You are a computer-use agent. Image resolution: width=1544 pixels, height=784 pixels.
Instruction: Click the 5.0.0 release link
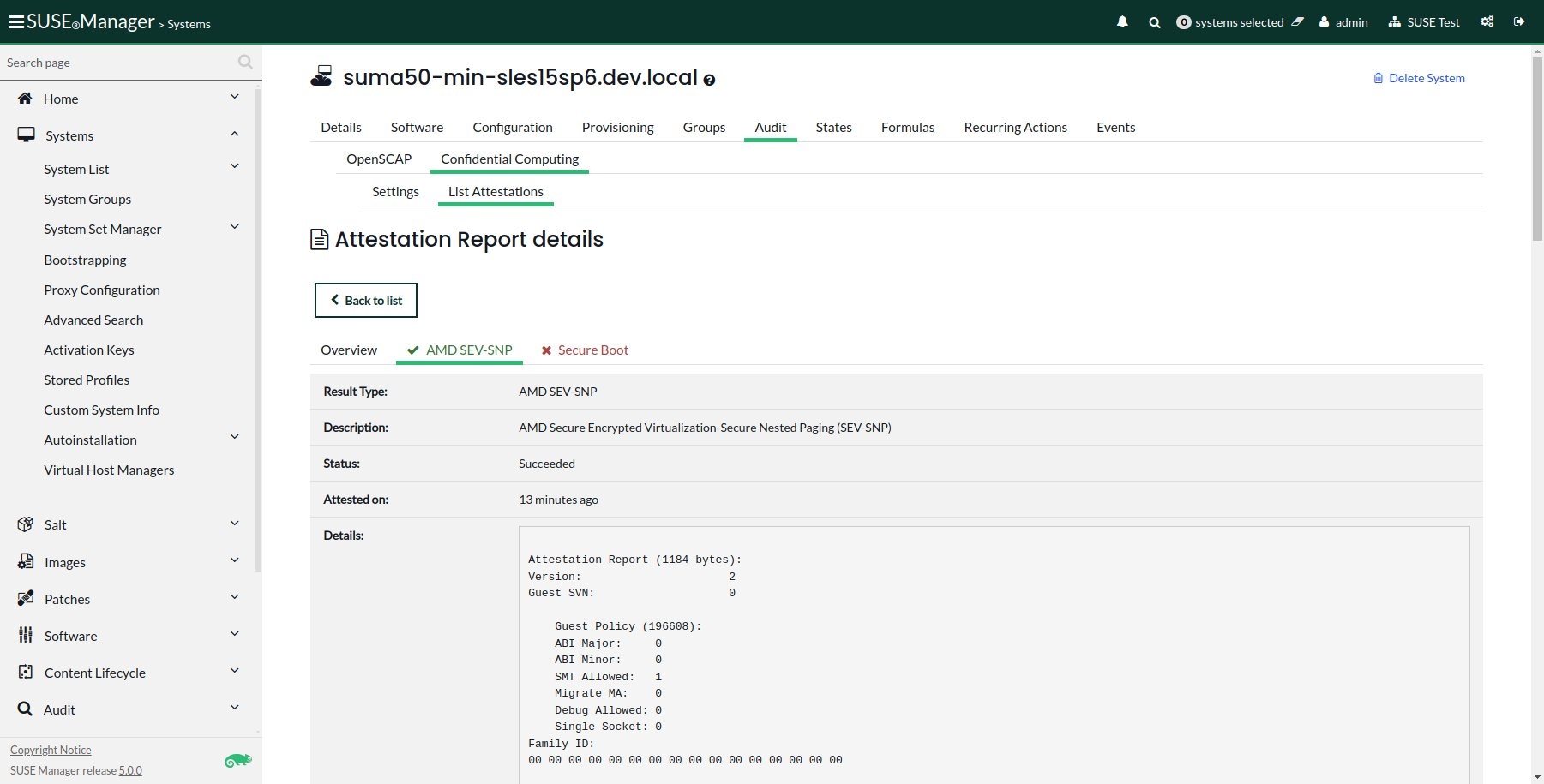click(130, 770)
